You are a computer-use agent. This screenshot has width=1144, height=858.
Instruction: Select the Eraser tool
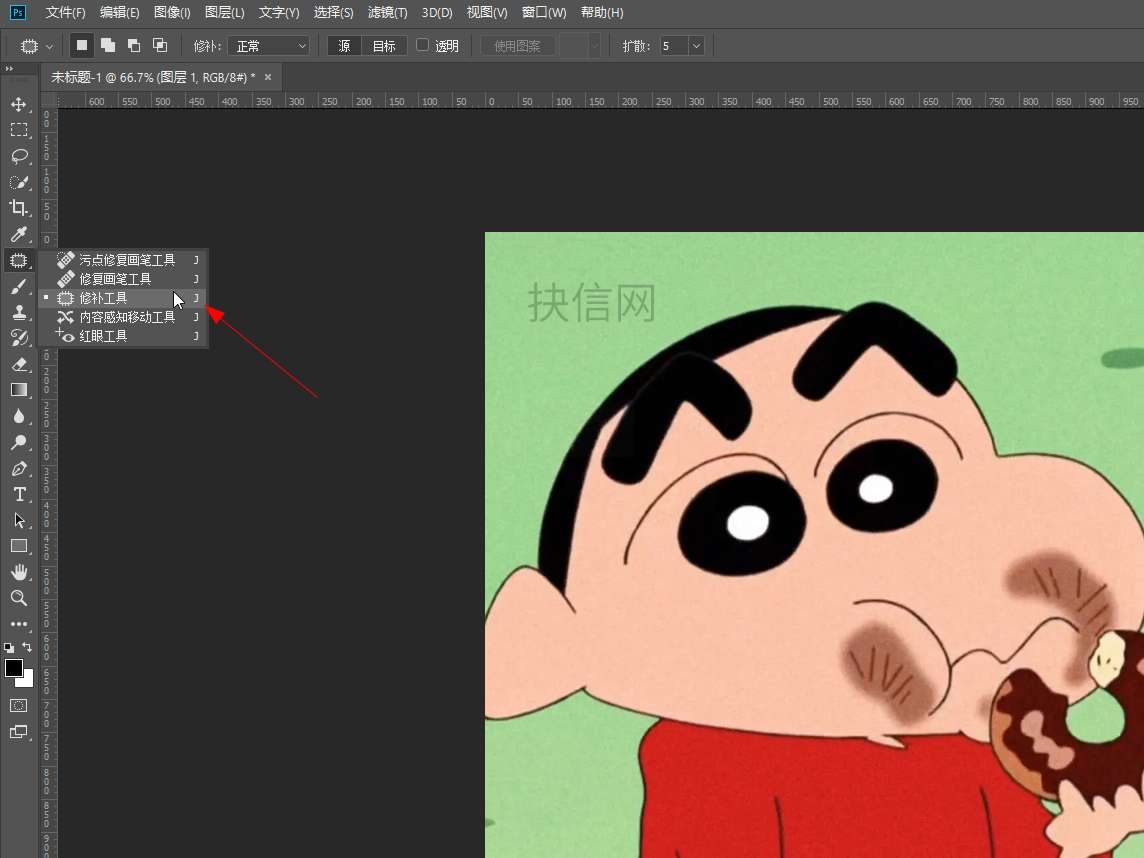19,364
